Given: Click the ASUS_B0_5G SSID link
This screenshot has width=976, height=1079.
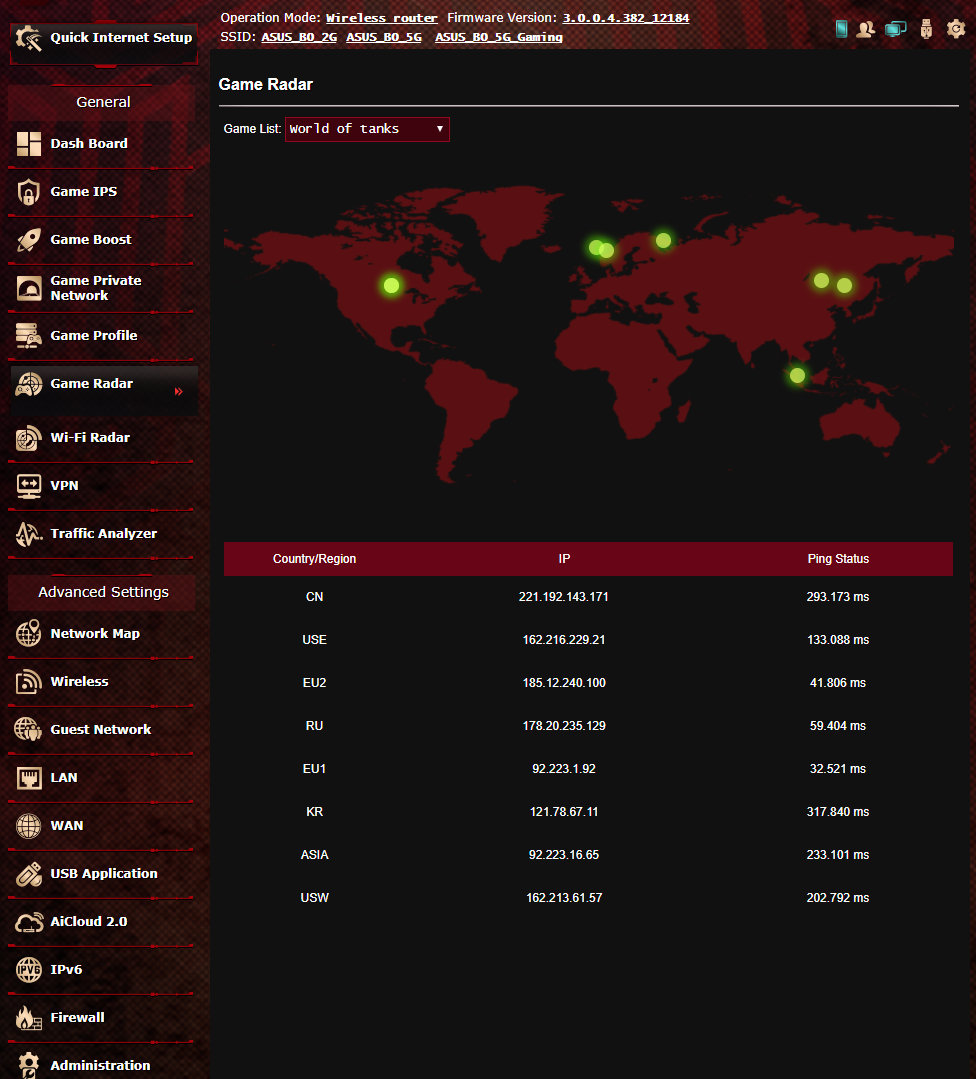Looking at the screenshot, I should coord(383,37).
